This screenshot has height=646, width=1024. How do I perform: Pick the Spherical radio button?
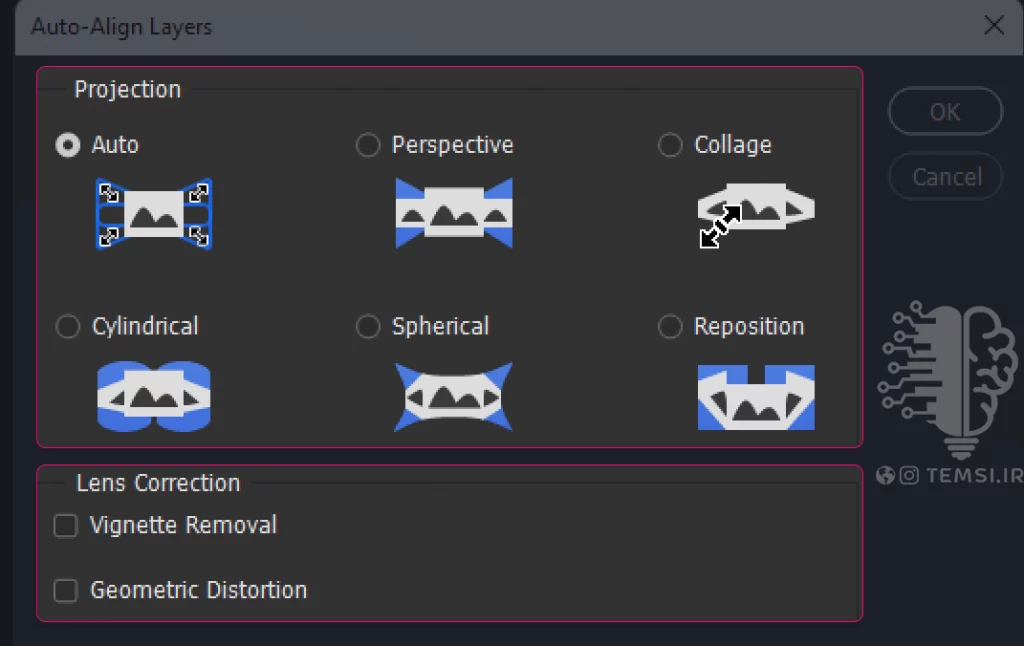point(368,327)
